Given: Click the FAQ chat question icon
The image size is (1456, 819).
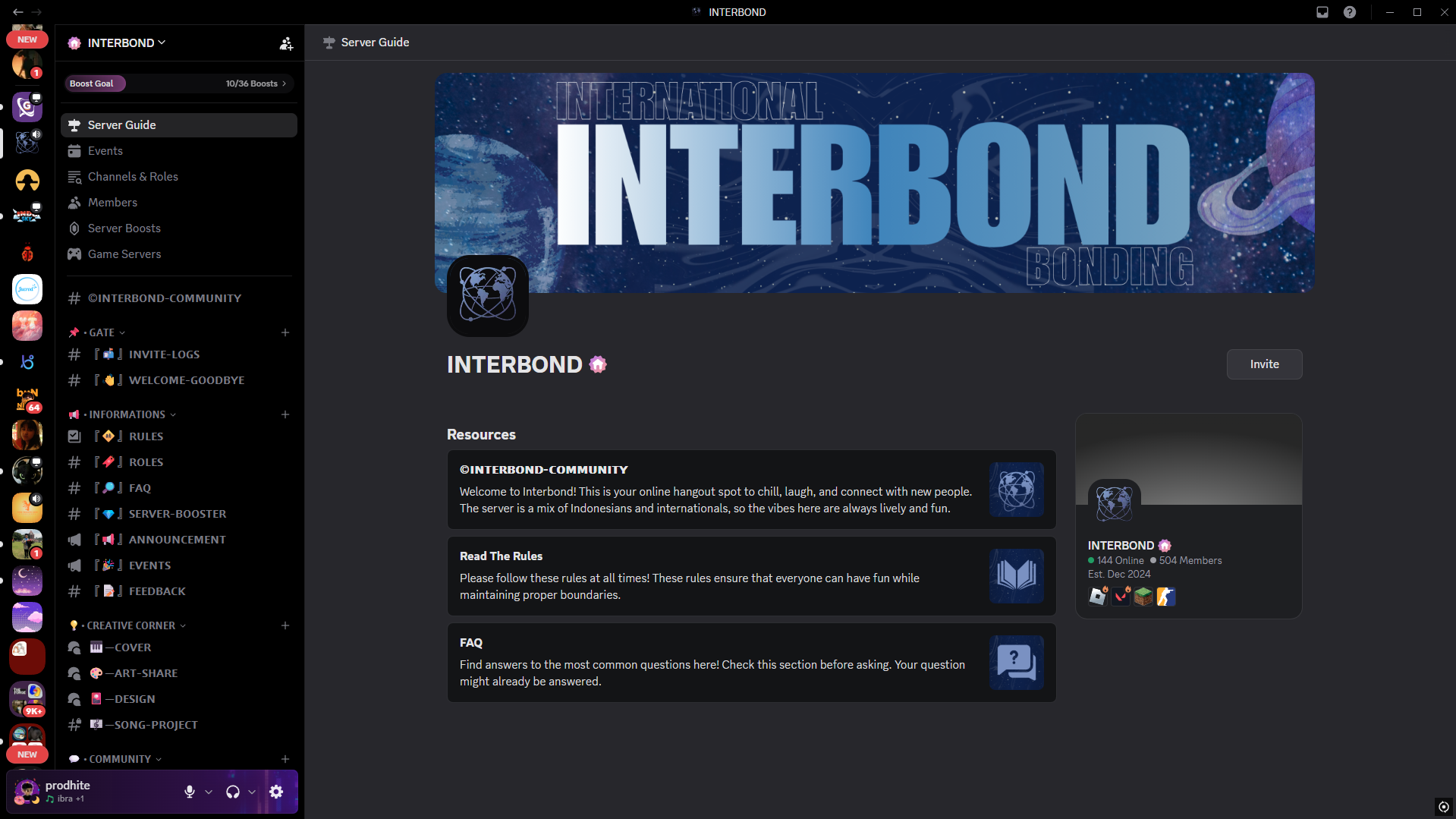Looking at the screenshot, I should tap(1017, 663).
